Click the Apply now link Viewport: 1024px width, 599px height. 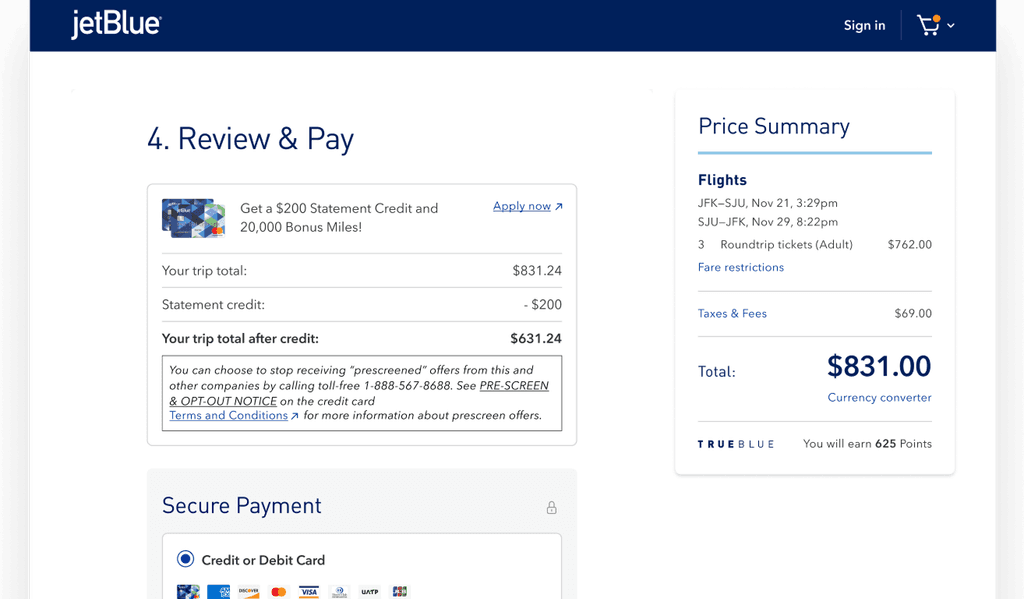point(522,206)
